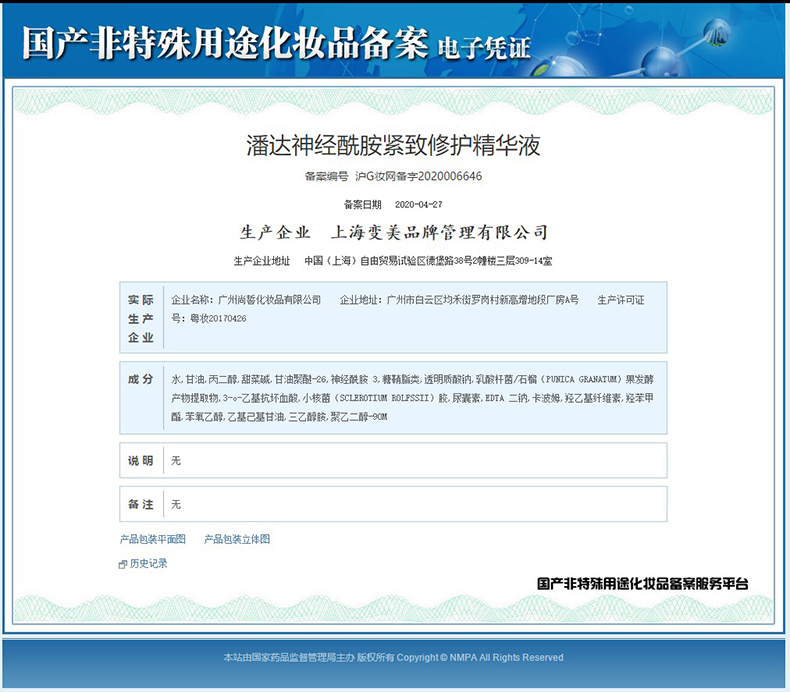Click the NMPA copyright footer text

coord(393,658)
